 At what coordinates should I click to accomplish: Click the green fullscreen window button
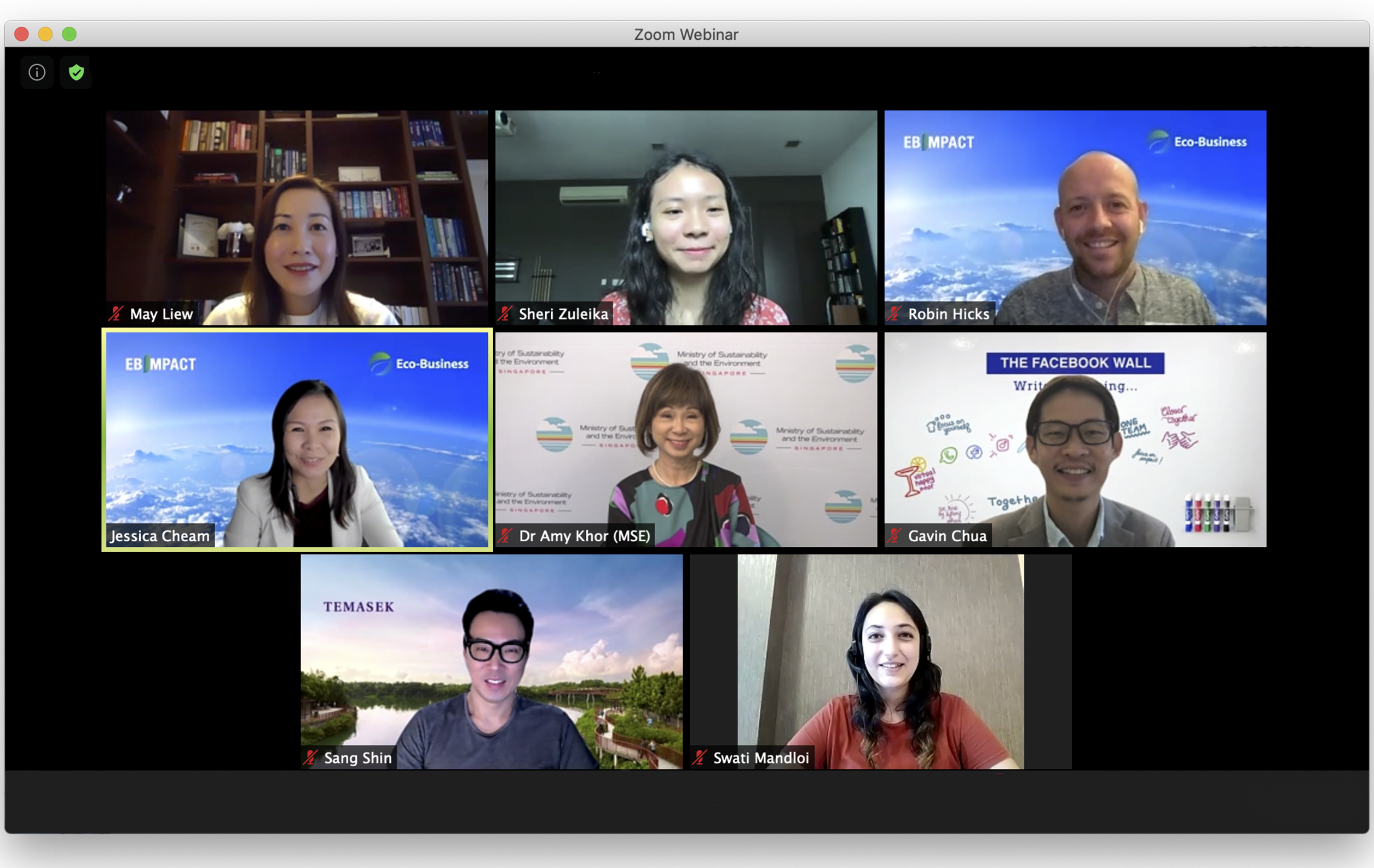(69, 34)
